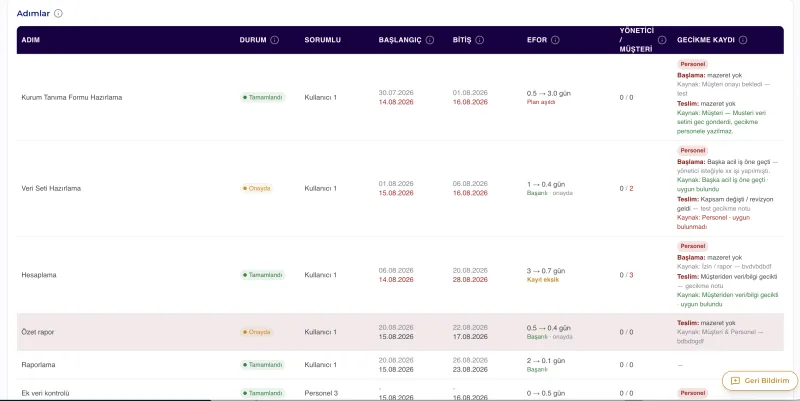Select the Raporlama step
Screen dimensions: 800x401
pyautogui.click(x=38, y=365)
